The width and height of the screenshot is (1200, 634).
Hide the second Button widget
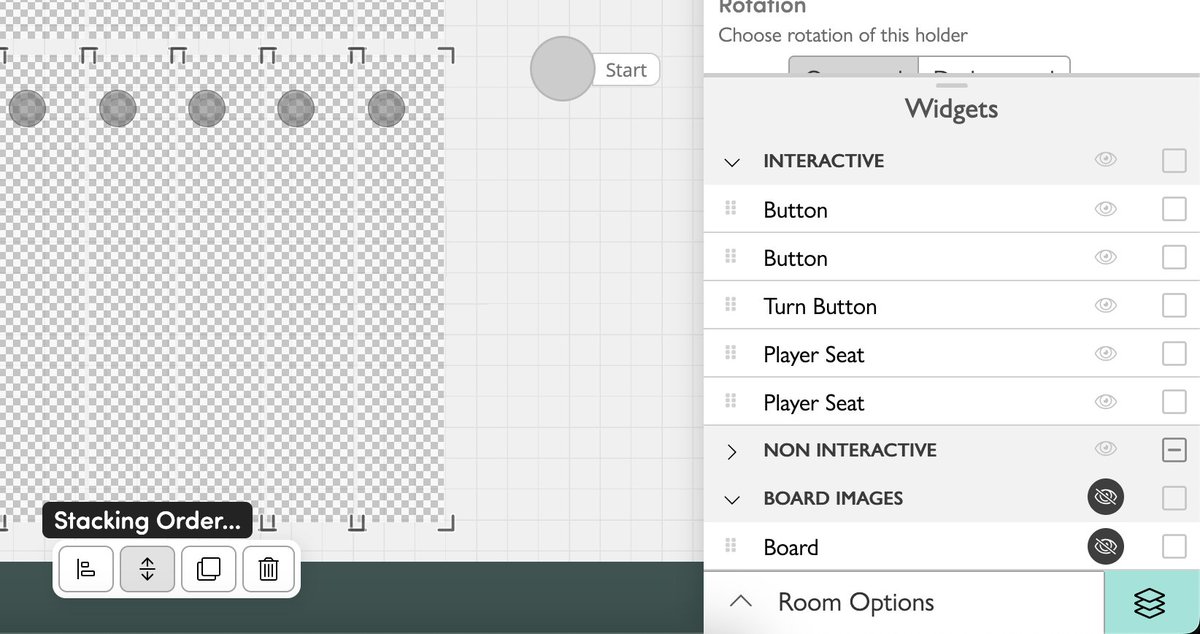coord(1105,257)
